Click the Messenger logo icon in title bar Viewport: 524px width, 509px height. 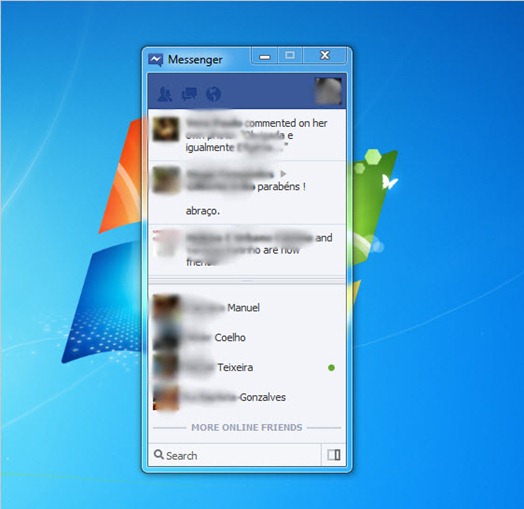156,60
